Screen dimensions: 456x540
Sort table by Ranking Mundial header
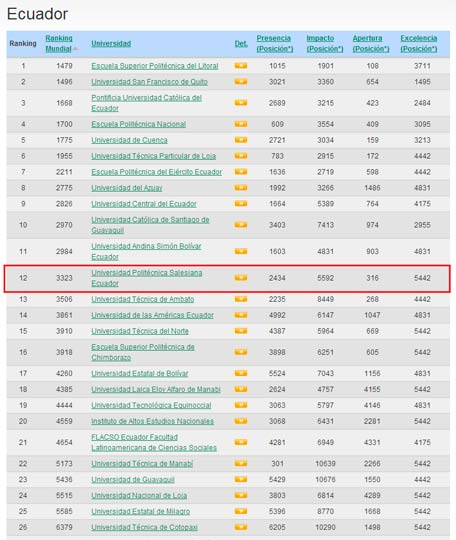click(59, 43)
